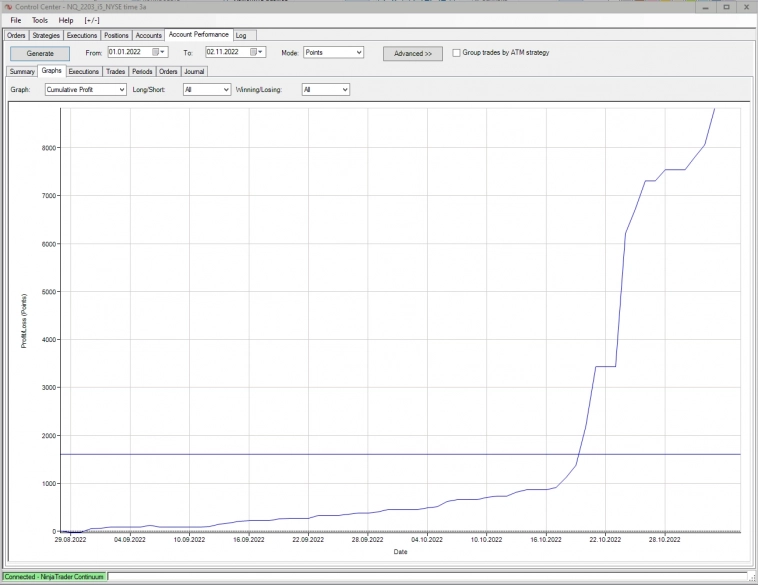
Task: Click the Connected status indicator in status bar
Action: click(x=53, y=577)
